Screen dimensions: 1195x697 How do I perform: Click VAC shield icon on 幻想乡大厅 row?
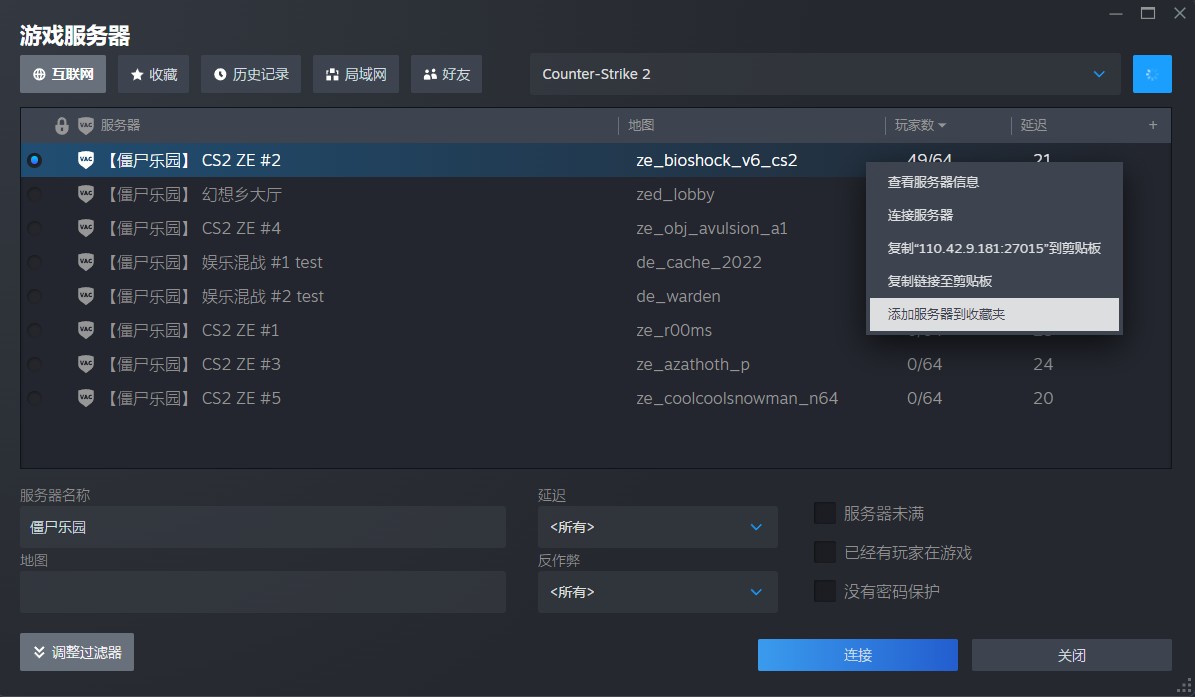pyautogui.click(x=86, y=194)
